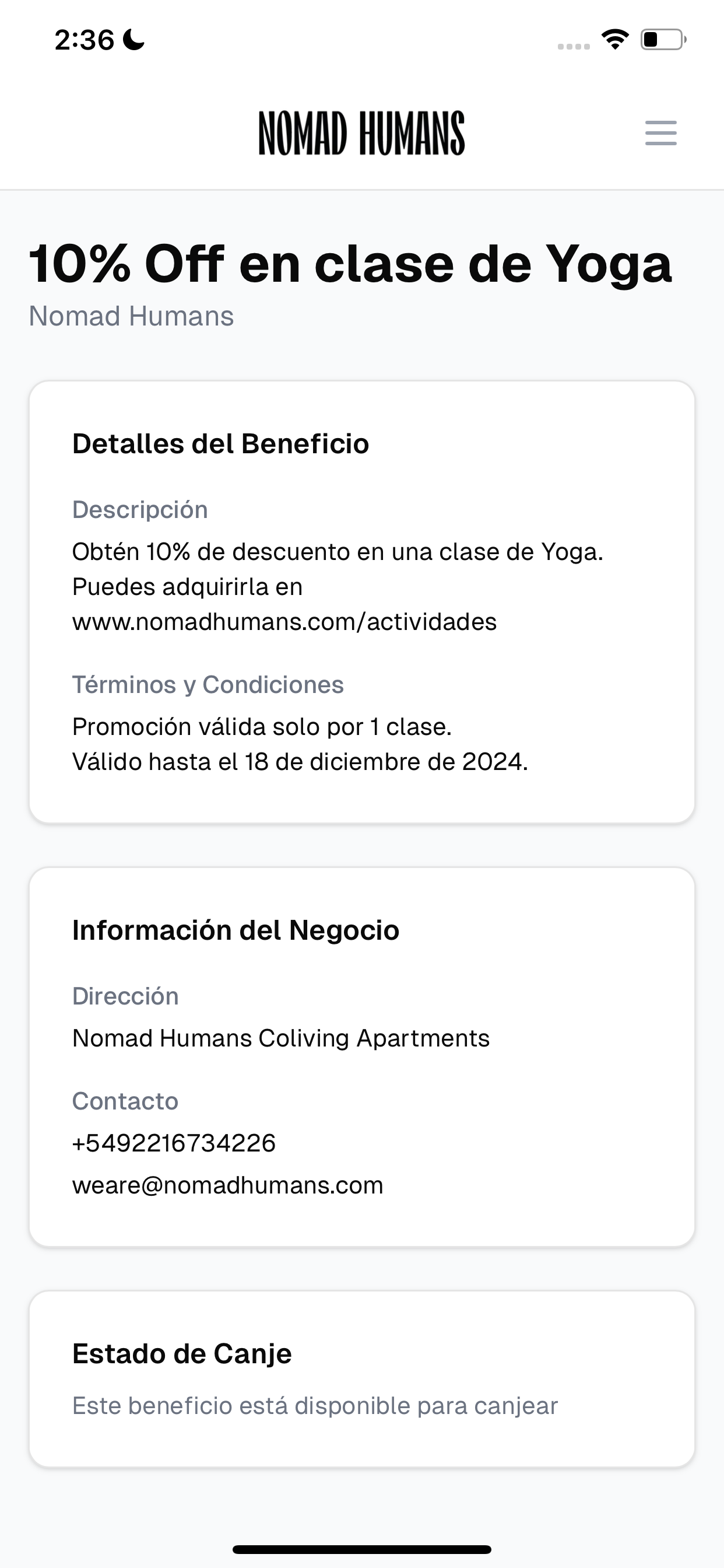
Task: Tap the valid until 18 de diciembre text
Action: pos(300,762)
